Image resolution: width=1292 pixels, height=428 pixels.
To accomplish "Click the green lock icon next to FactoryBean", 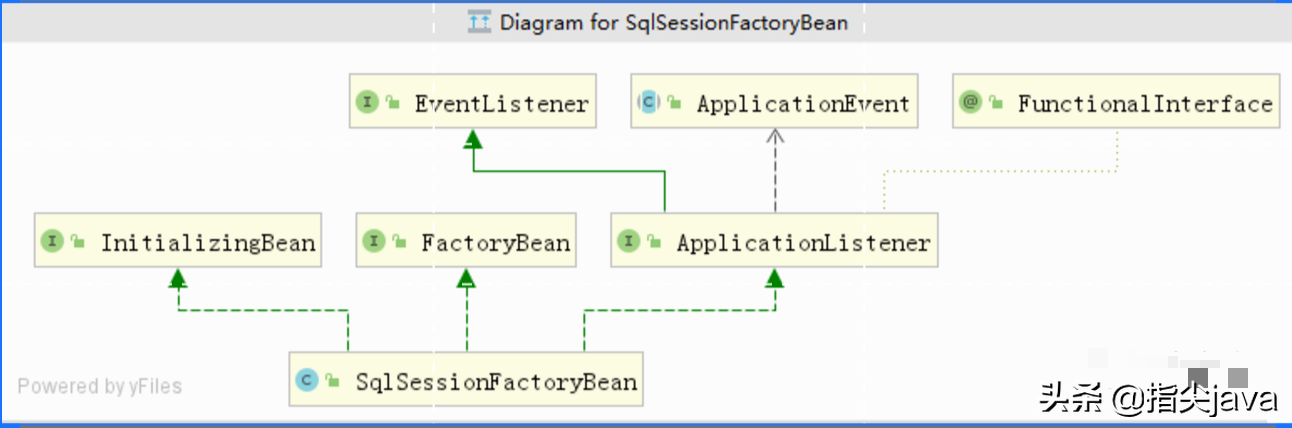I will pos(400,242).
